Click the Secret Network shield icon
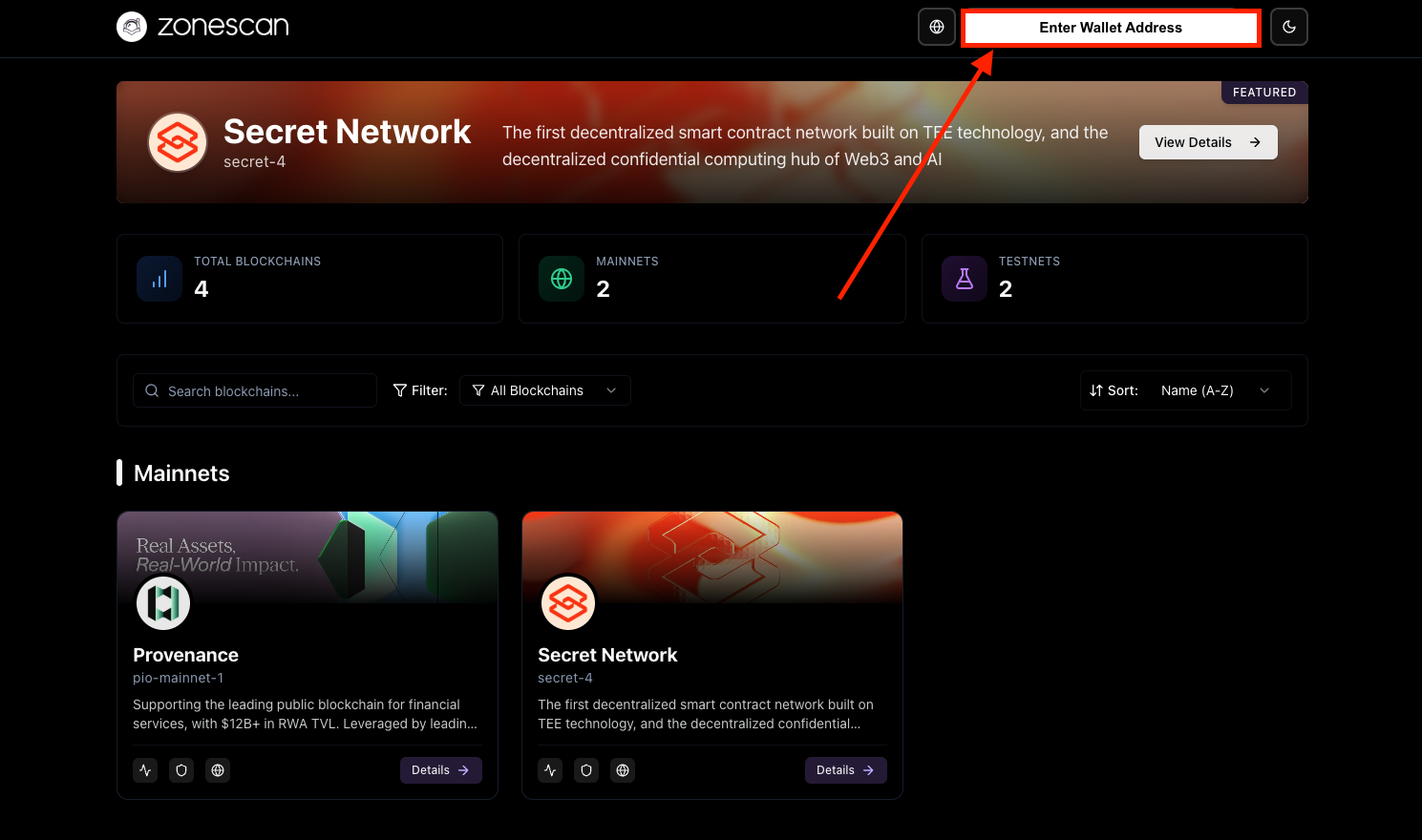The height and width of the screenshot is (840, 1422). [586, 770]
